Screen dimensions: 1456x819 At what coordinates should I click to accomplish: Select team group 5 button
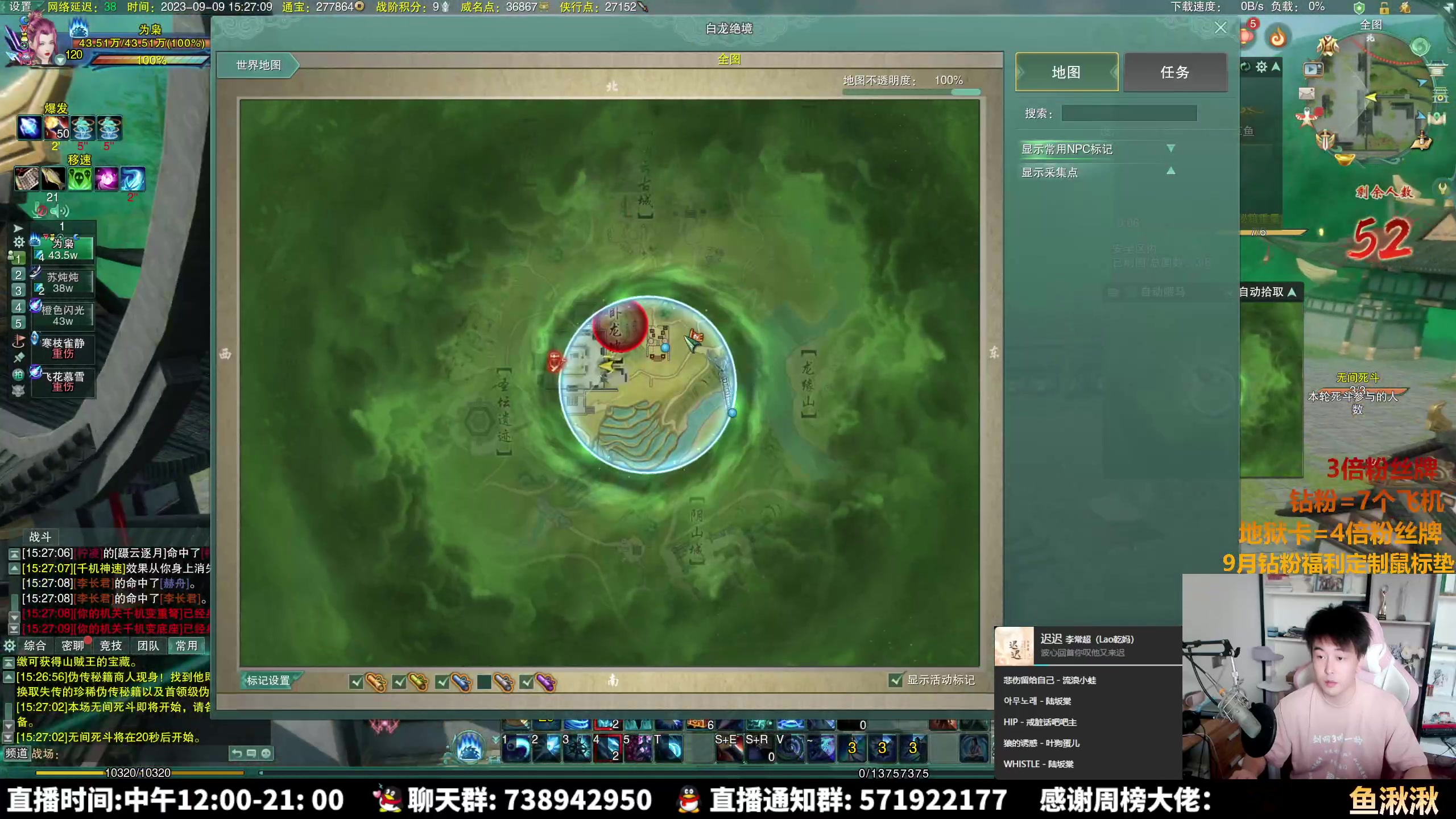[x=18, y=323]
